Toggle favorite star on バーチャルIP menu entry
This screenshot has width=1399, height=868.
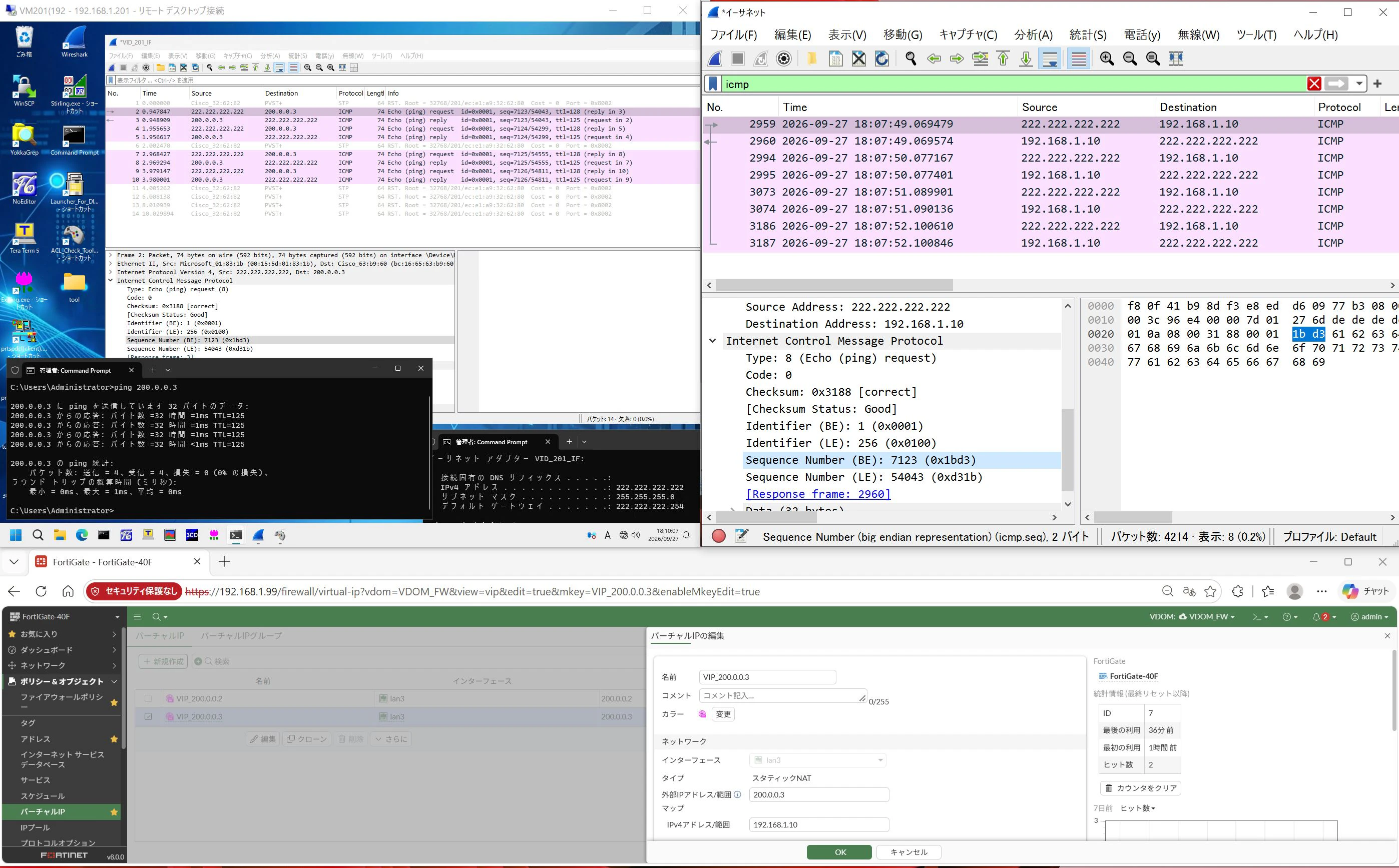114,812
